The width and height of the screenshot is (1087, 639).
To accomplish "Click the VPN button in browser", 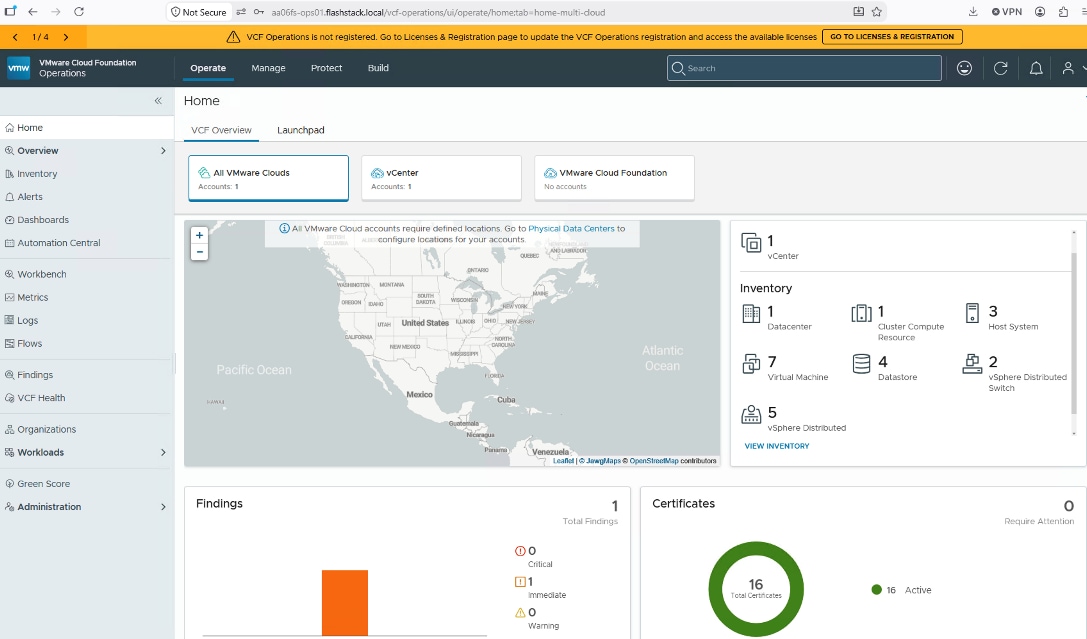I will (x=1007, y=12).
